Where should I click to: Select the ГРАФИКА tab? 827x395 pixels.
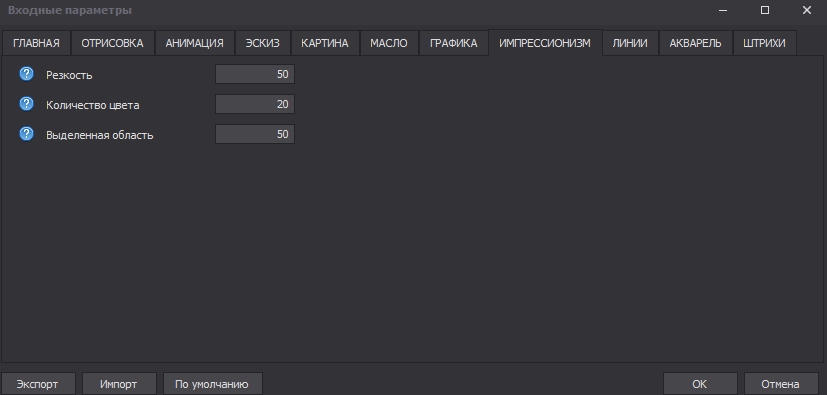tap(454, 43)
